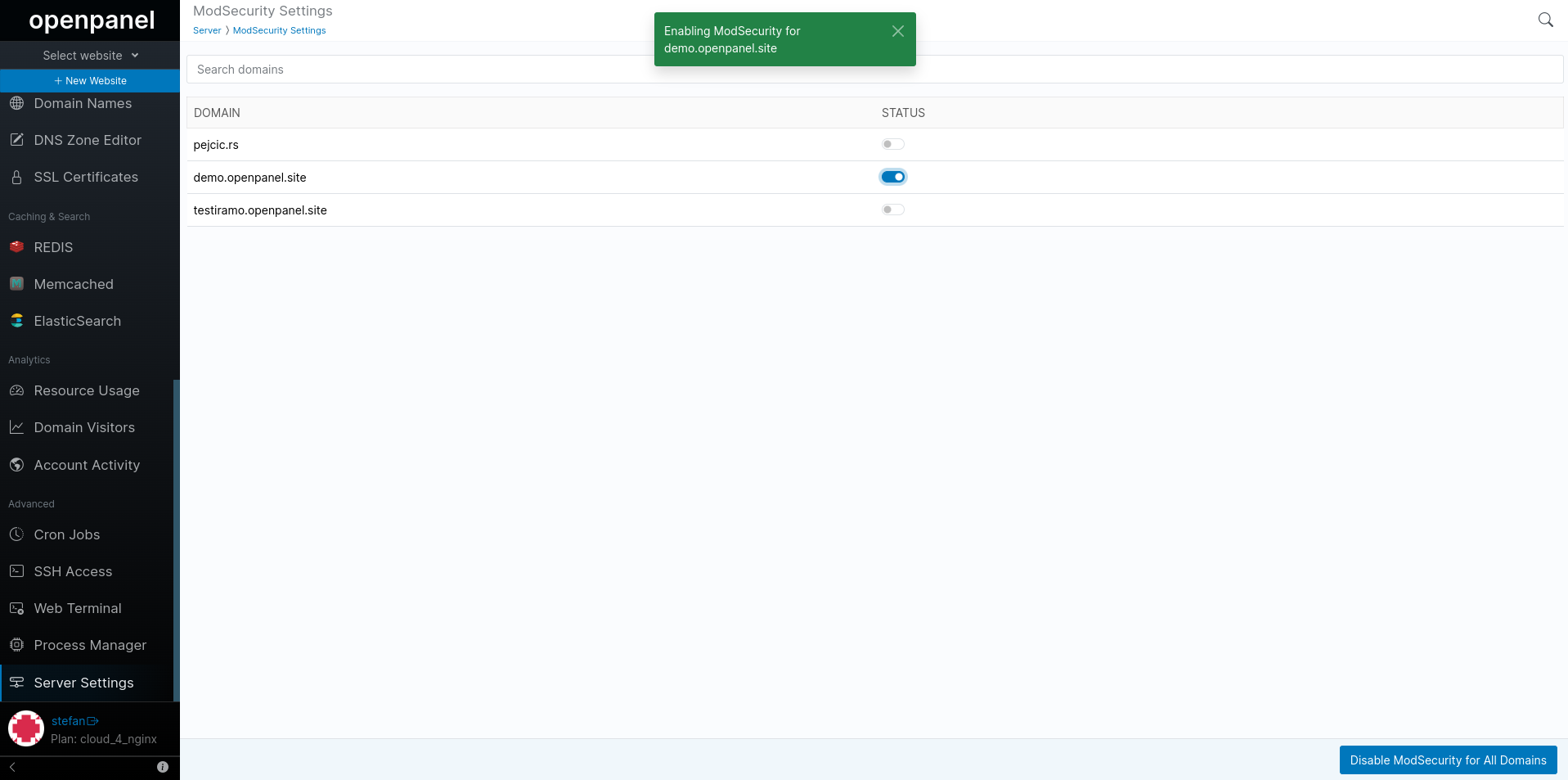Viewport: 1568px width, 780px height.
Task: Enable ModSecurity for testiramo.openpanel.site
Action: tap(892, 210)
